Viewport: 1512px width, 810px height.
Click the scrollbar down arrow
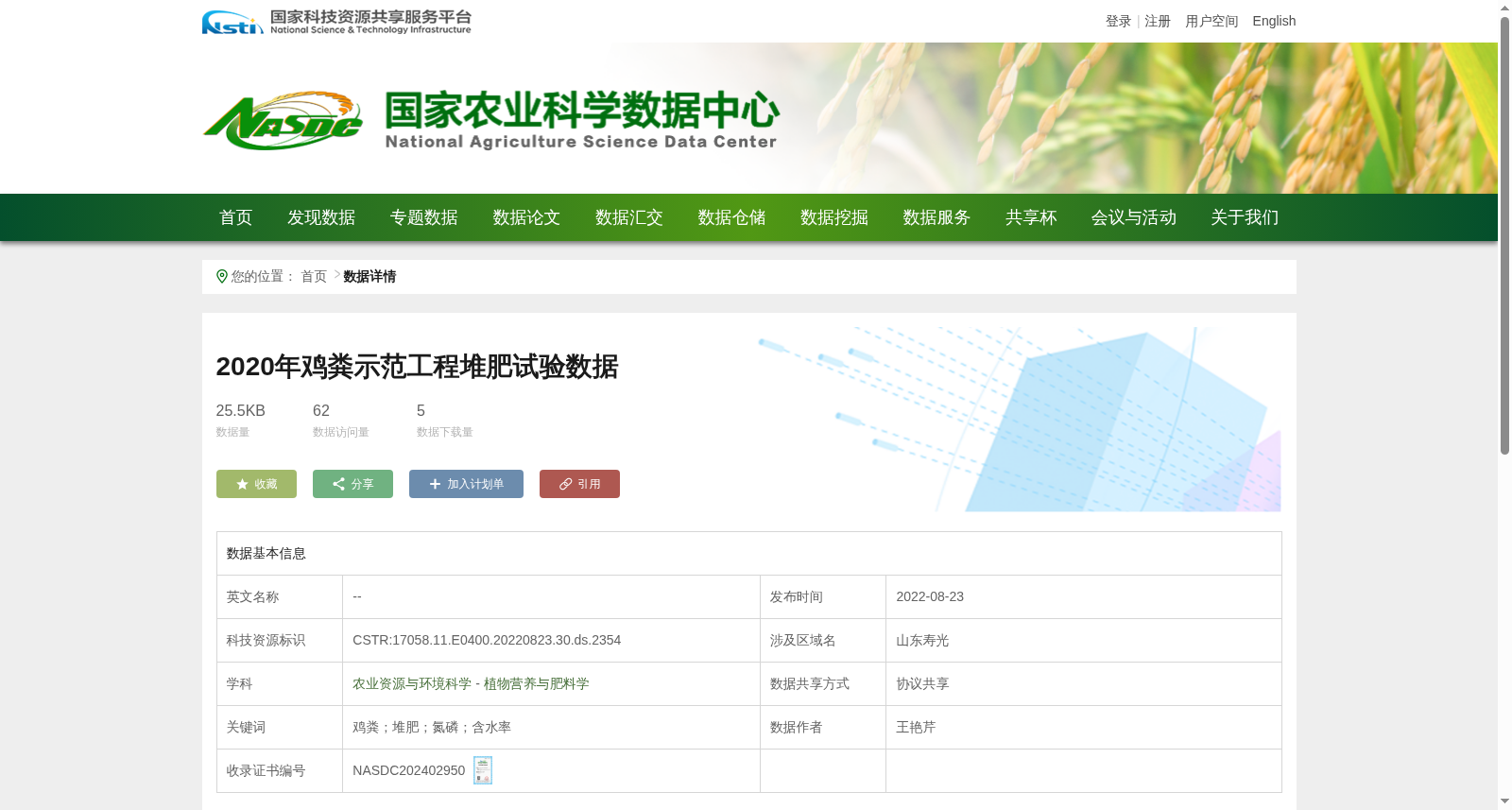(x=1504, y=801)
